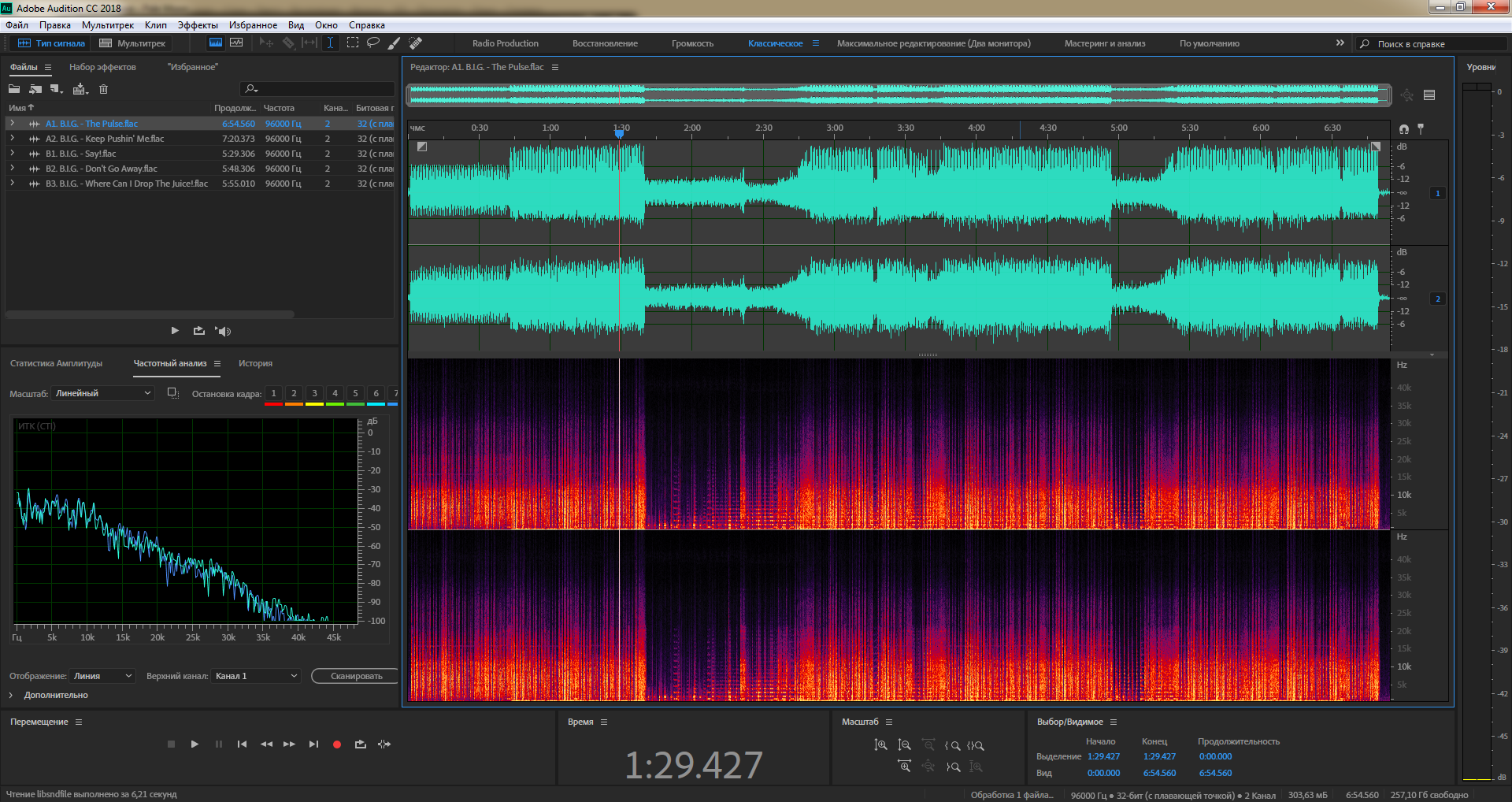
Task: Expand A2. B.I.G. - Keep Pushin' Me.flac row
Action: (12, 138)
